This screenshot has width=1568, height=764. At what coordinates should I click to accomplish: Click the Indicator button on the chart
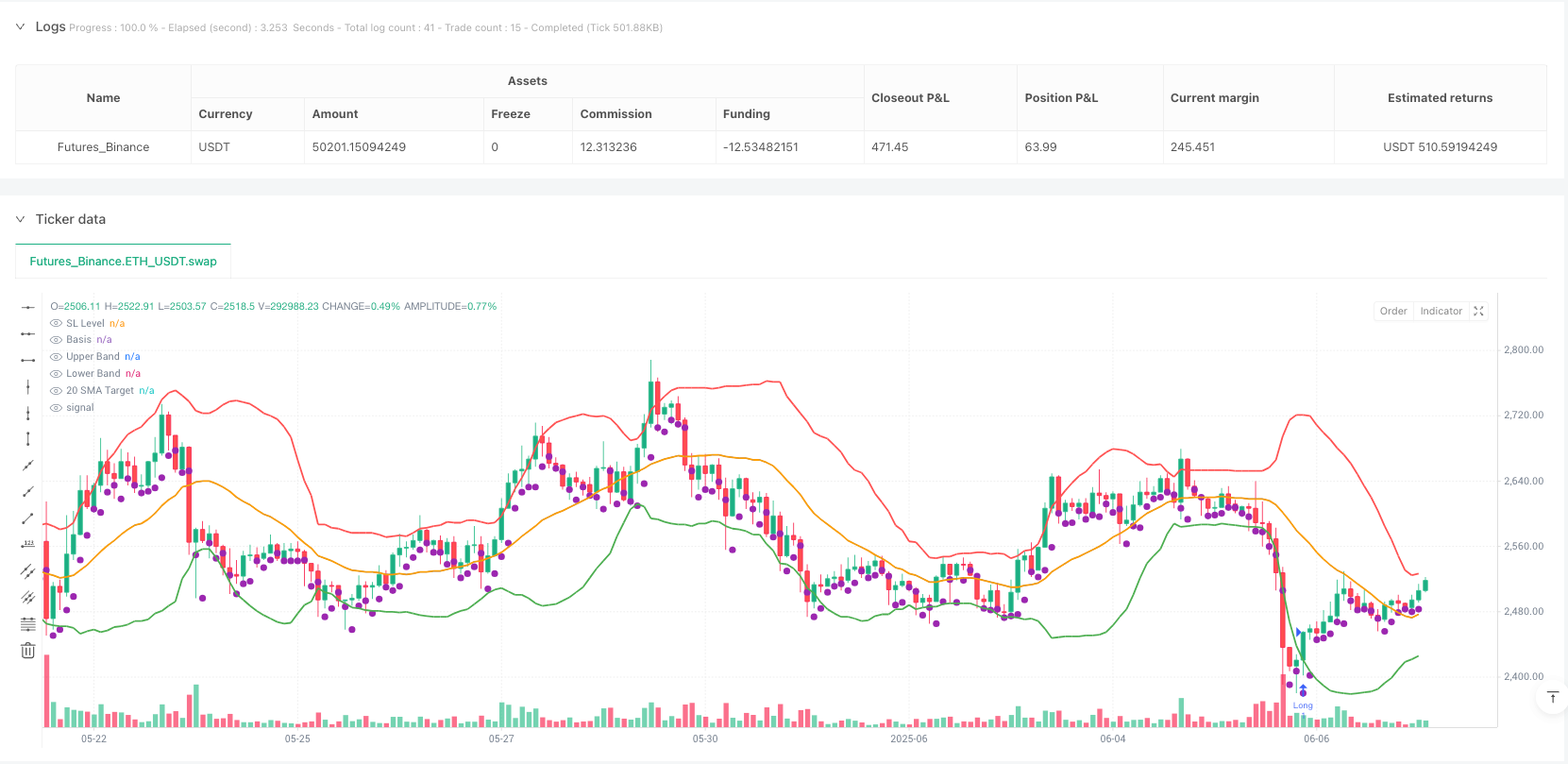pos(1441,311)
